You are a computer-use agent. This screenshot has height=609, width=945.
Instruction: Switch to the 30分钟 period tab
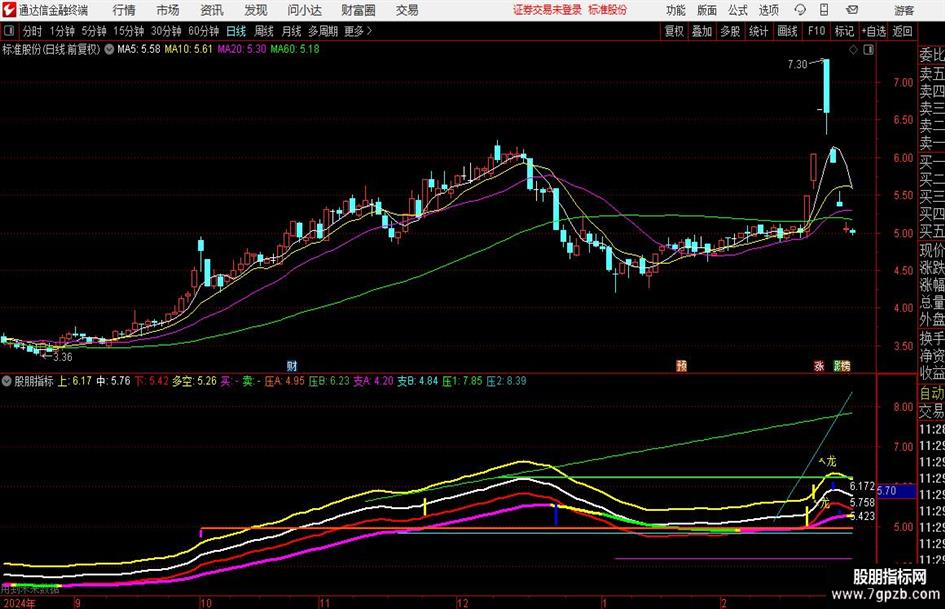point(166,31)
